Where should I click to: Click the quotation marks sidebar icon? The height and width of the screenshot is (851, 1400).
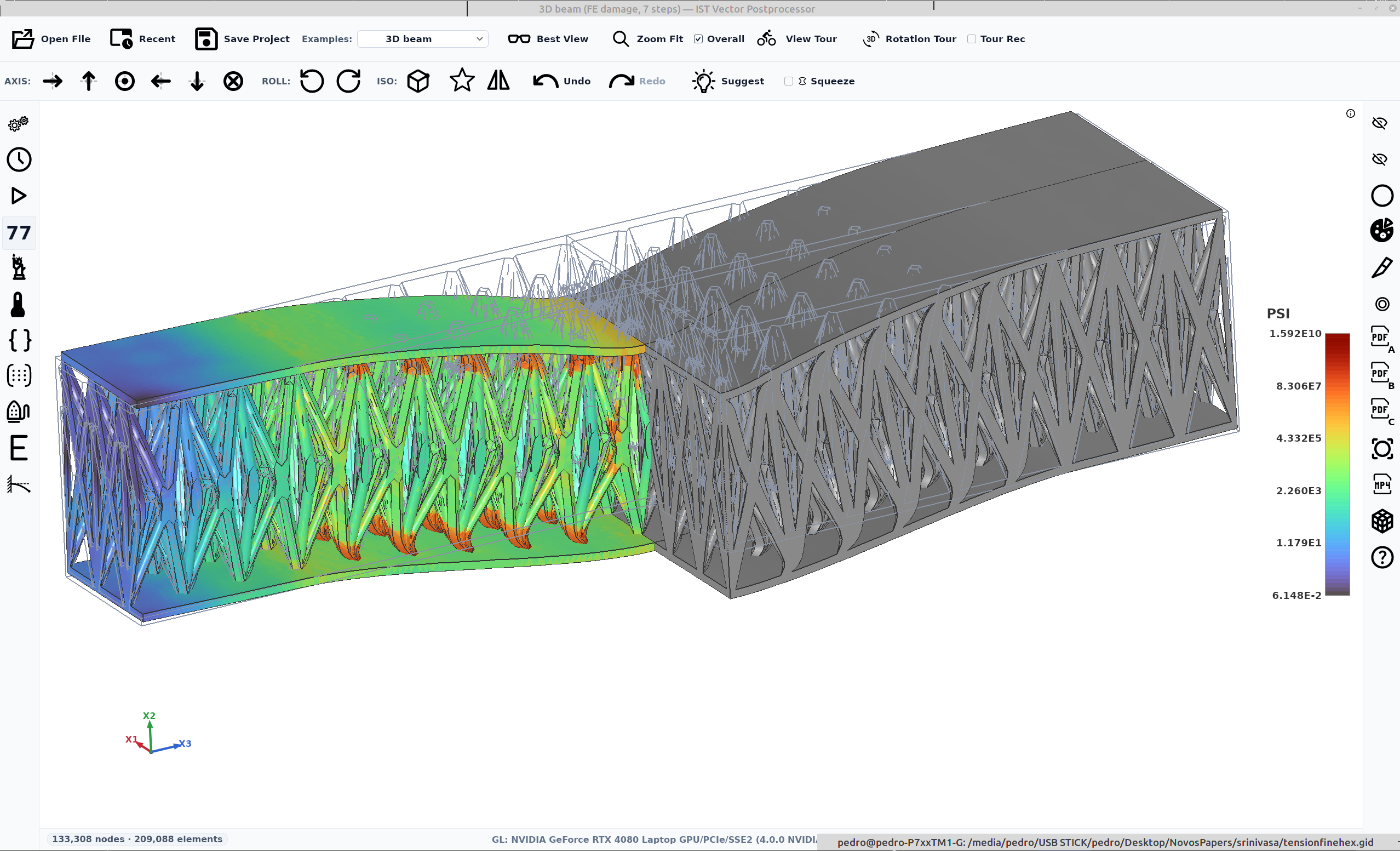[19, 232]
